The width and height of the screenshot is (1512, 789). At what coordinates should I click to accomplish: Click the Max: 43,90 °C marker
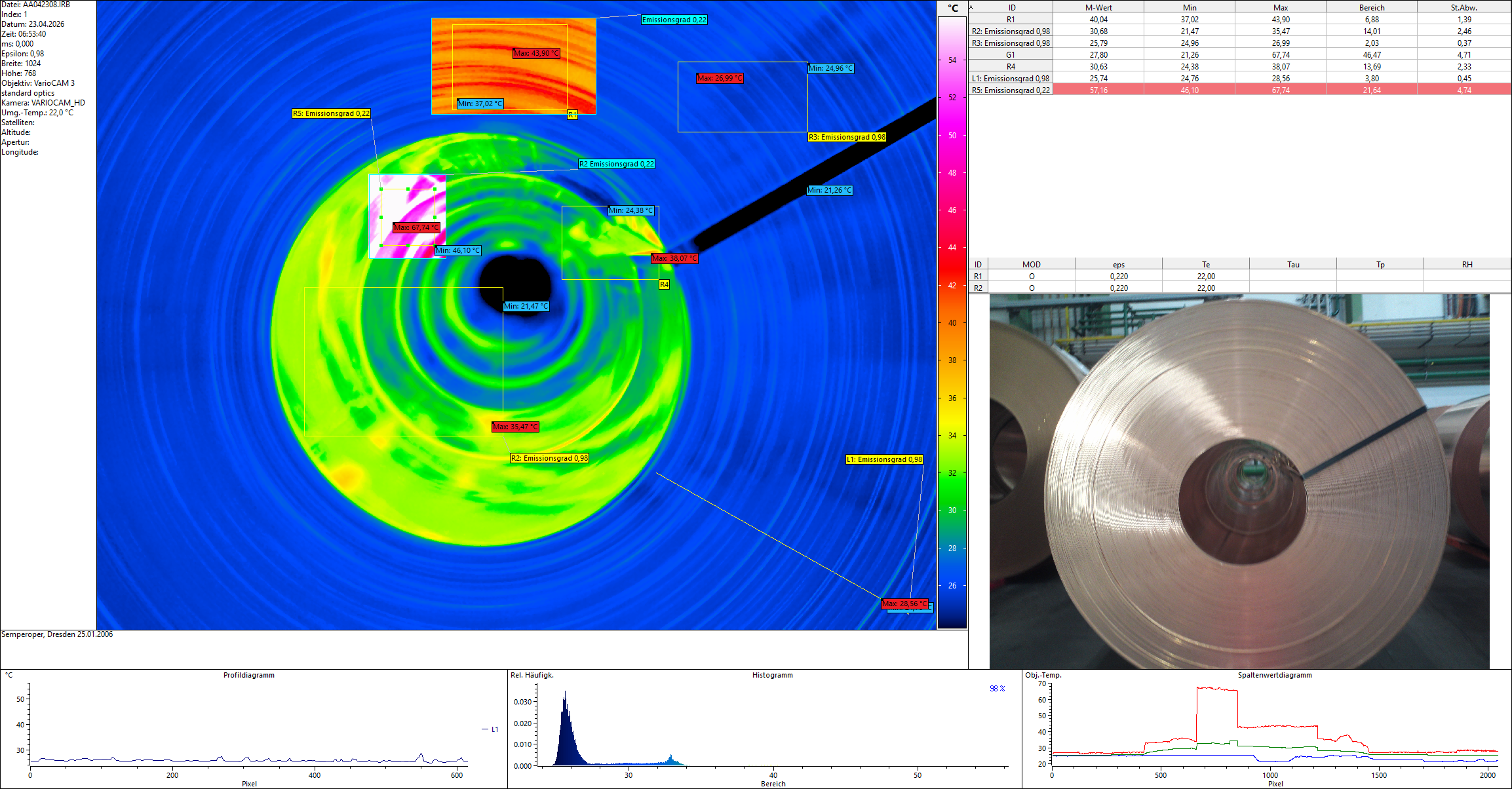(x=536, y=53)
